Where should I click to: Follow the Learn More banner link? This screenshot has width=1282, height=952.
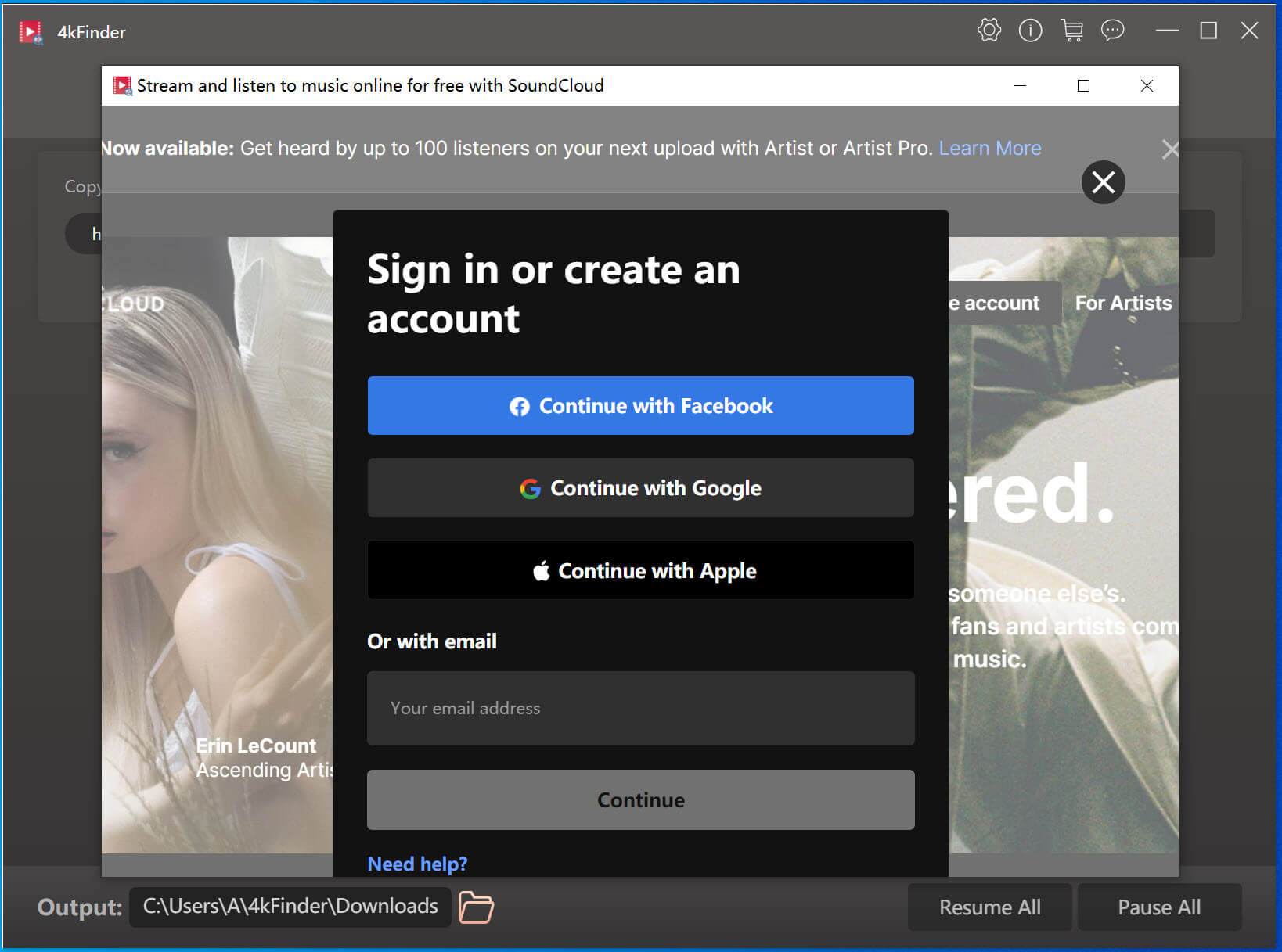[x=989, y=149]
